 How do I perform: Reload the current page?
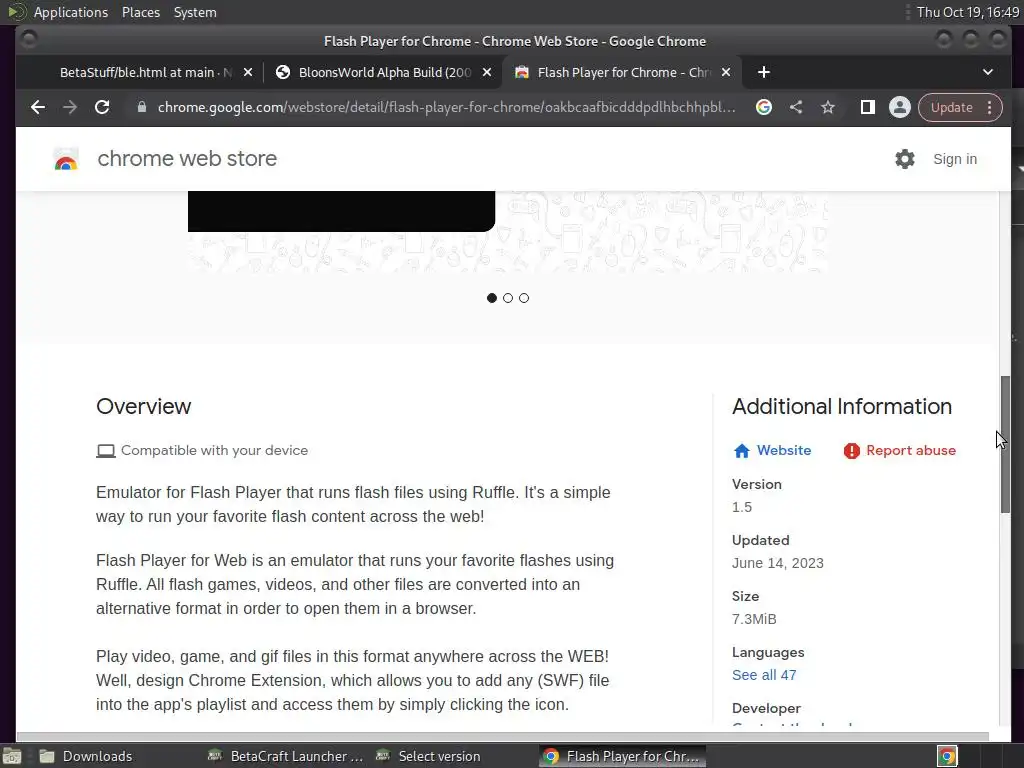click(102, 107)
